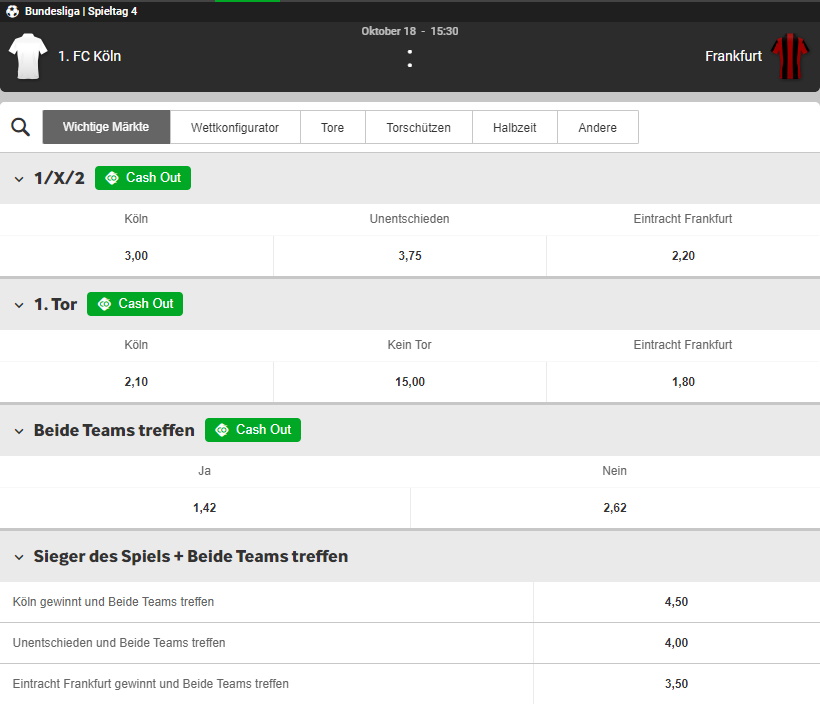This screenshot has width=820, height=704.
Task: Select odds 4,00 for Unentschieden combo
Action: coord(676,643)
